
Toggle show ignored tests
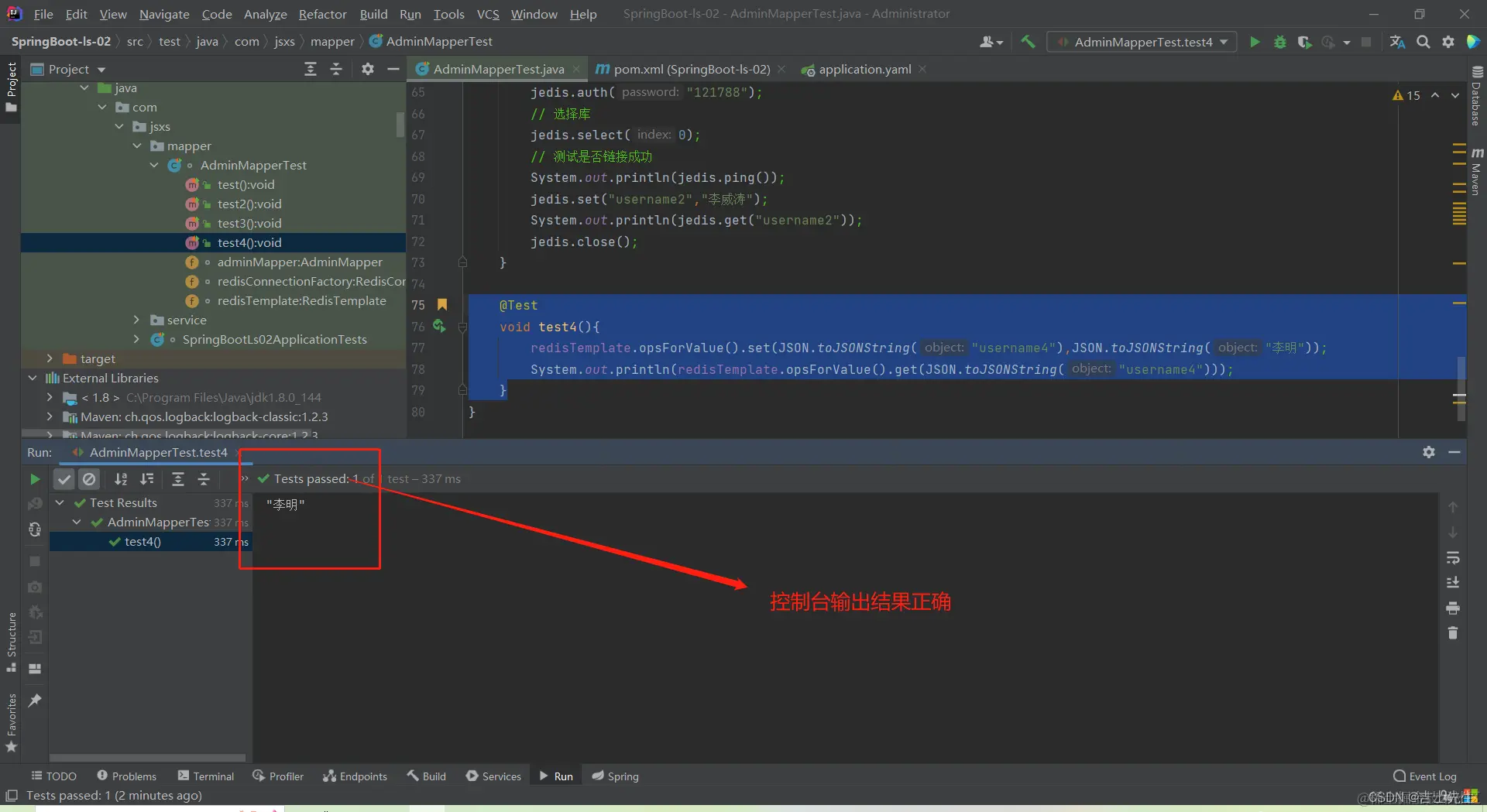(x=89, y=479)
